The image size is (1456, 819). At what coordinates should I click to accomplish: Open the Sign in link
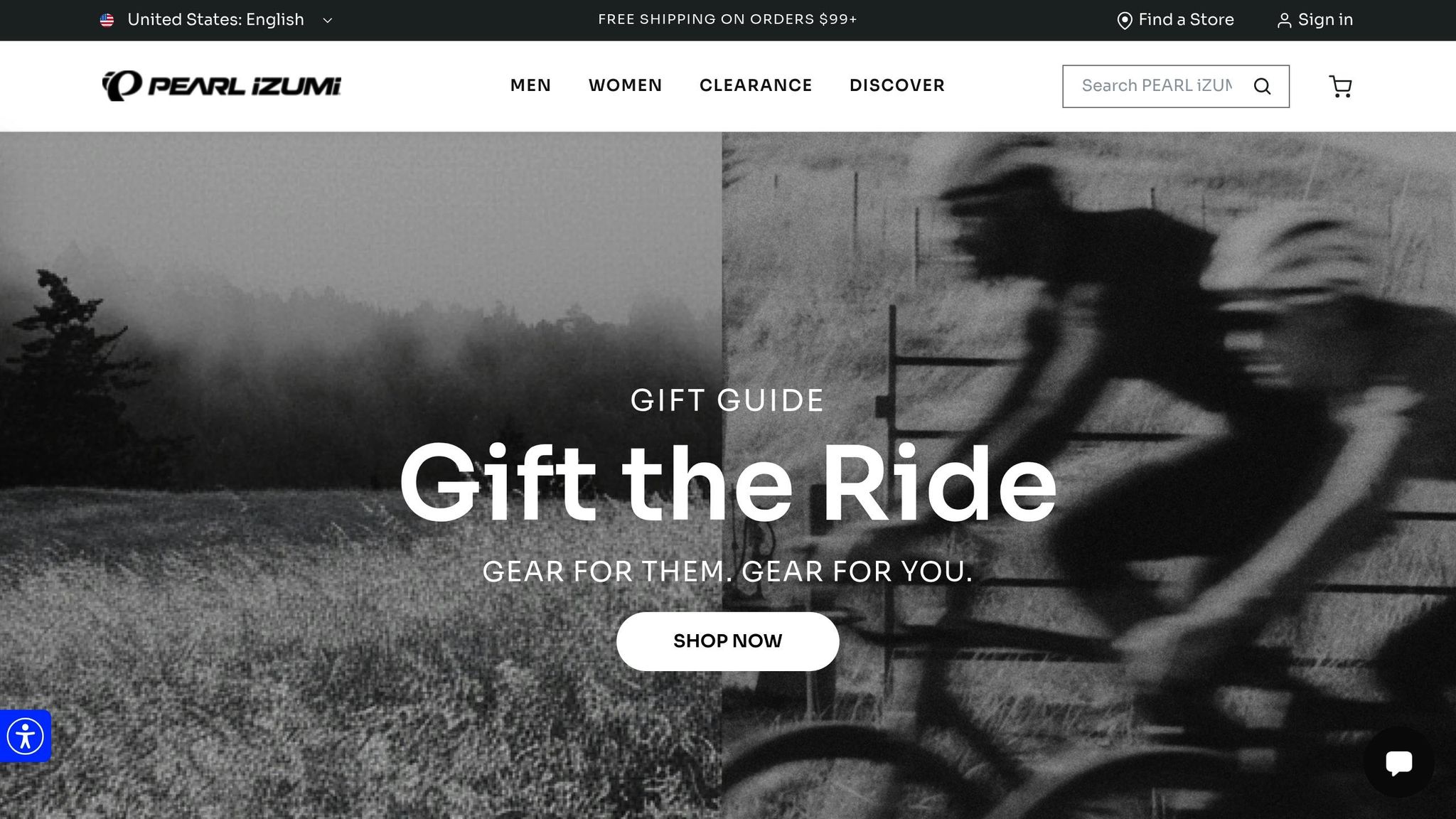[1315, 20]
